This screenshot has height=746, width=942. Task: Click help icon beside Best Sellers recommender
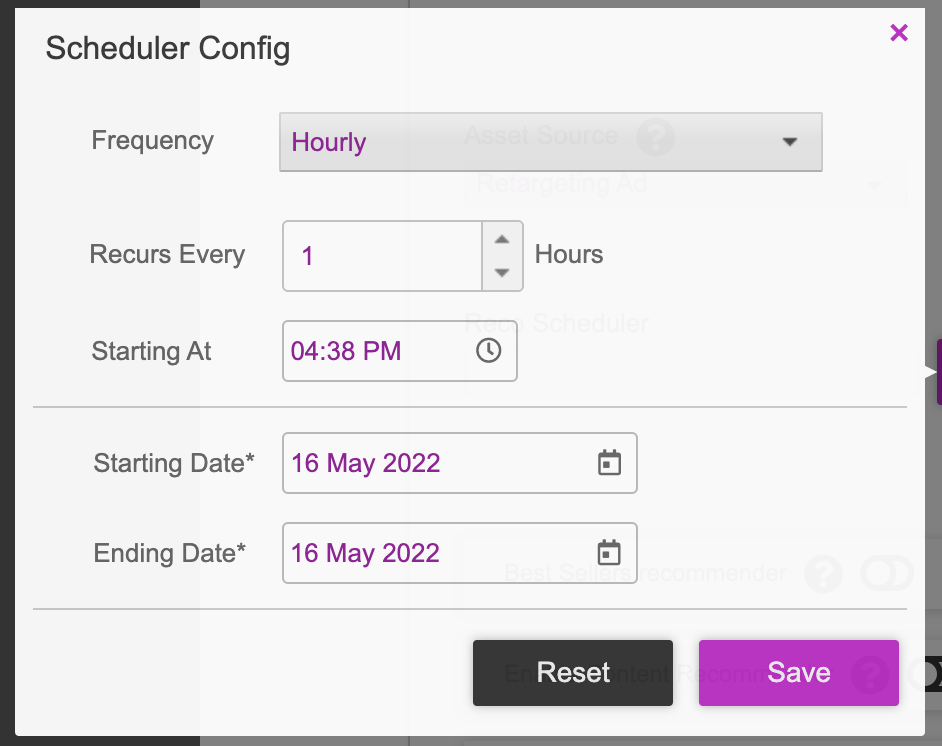pyautogui.click(x=823, y=574)
